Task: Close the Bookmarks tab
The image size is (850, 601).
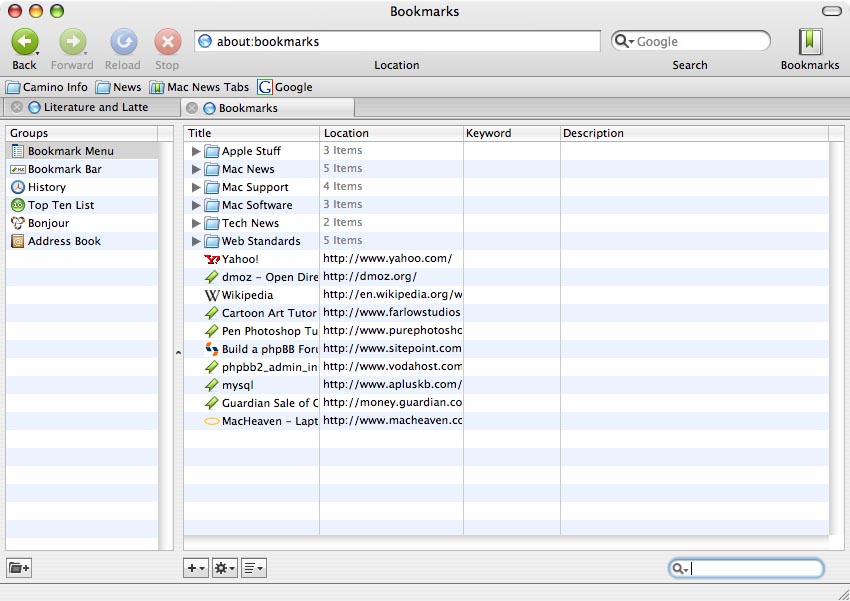Action: [x=192, y=108]
